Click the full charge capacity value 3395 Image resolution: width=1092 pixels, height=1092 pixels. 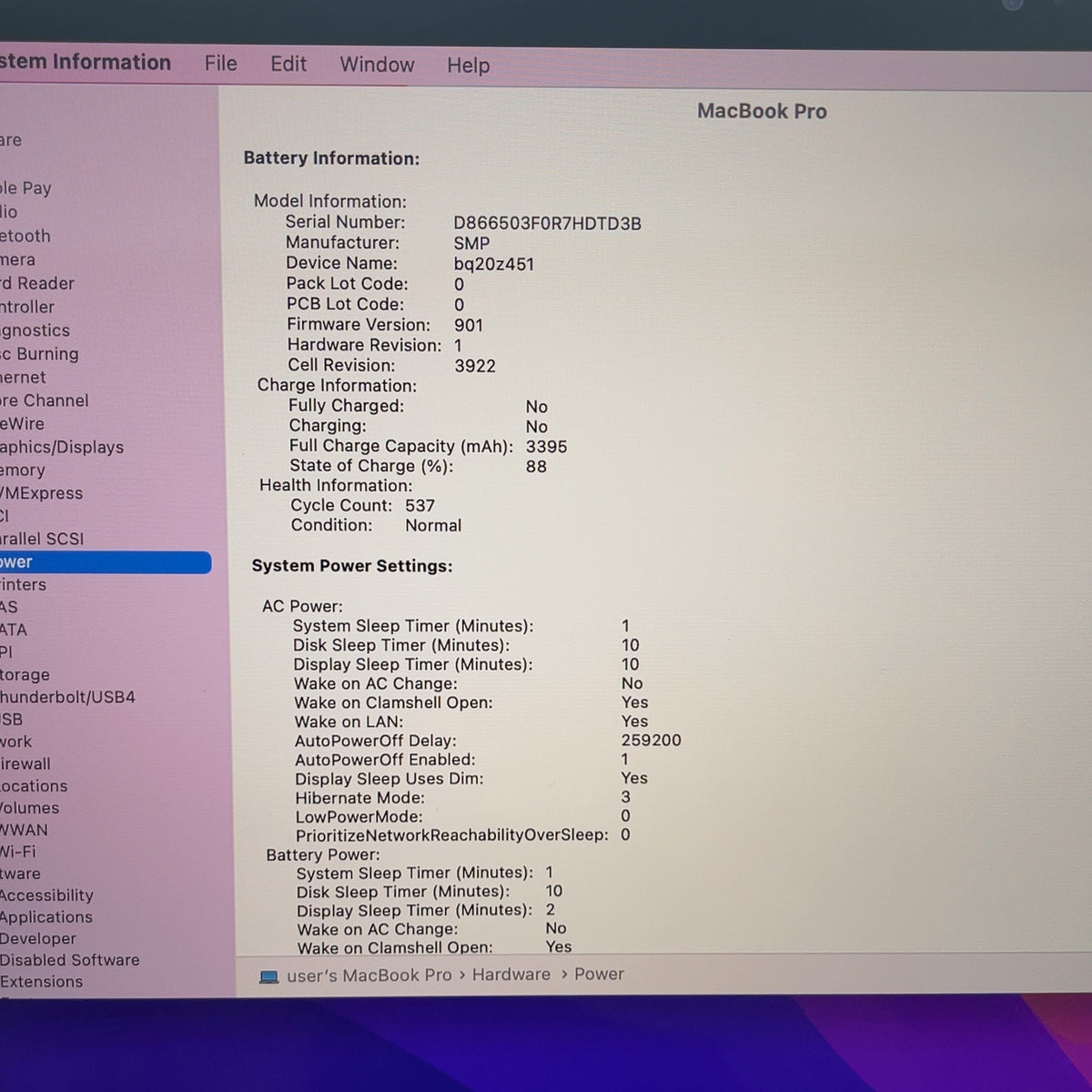click(x=546, y=447)
